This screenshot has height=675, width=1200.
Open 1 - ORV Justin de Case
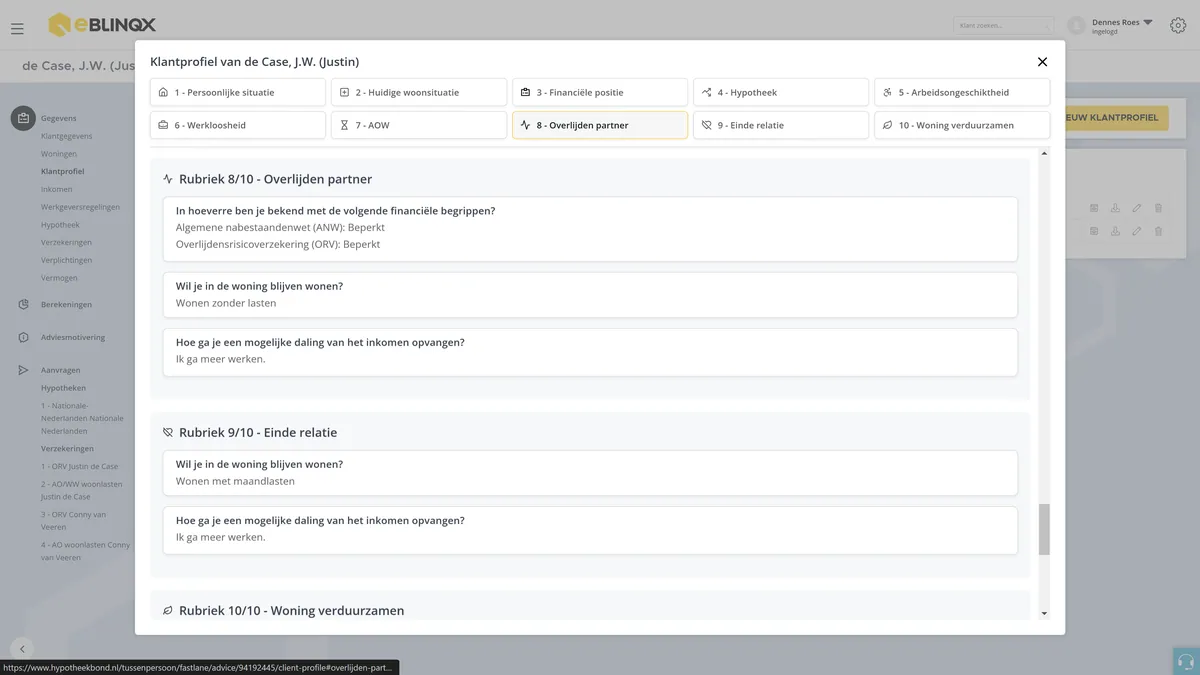point(80,466)
